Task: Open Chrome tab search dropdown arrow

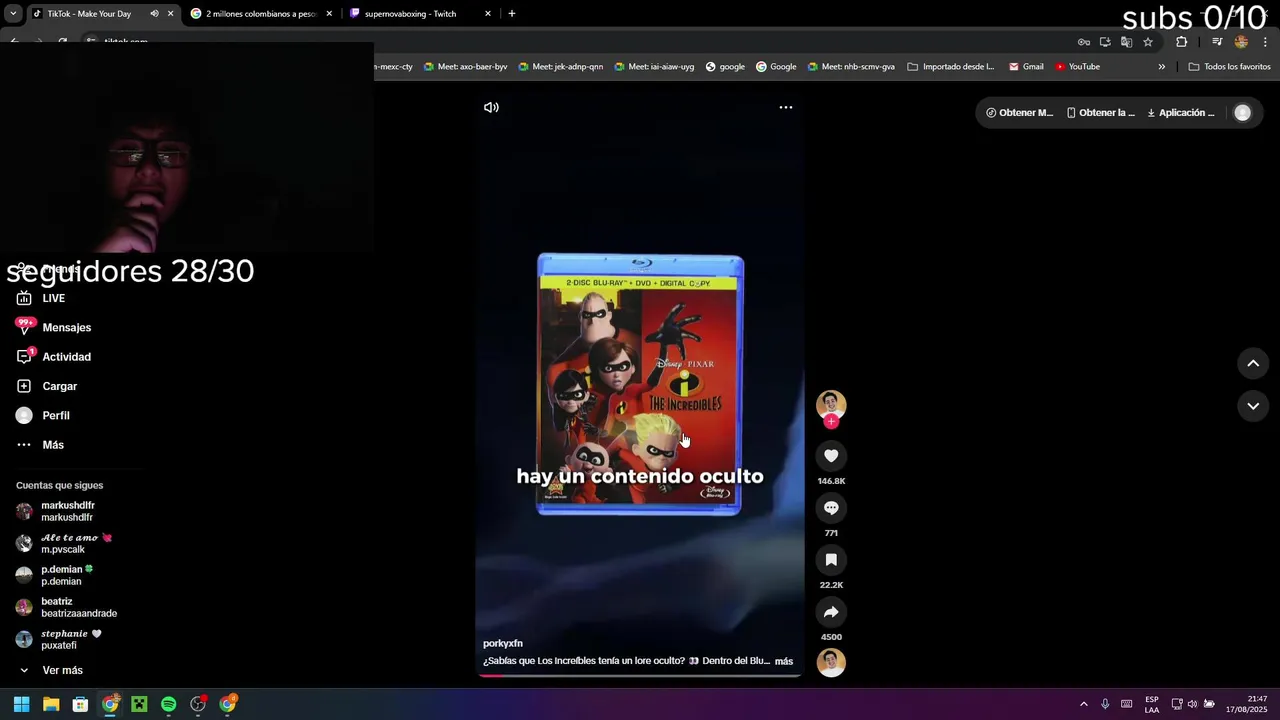Action: (13, 14)
